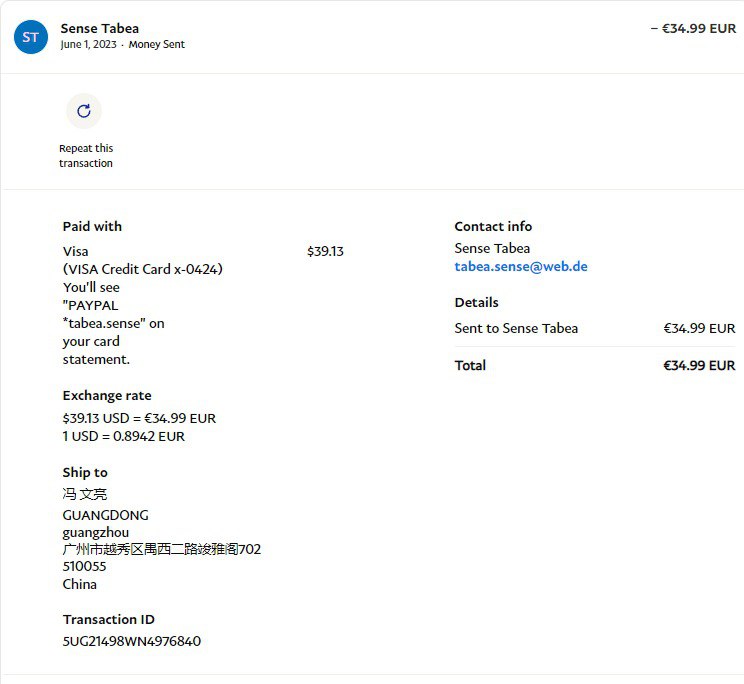Select the transaction ID 5UG21498WN4976840
744x684 pixels.
(x=131, y=641)
